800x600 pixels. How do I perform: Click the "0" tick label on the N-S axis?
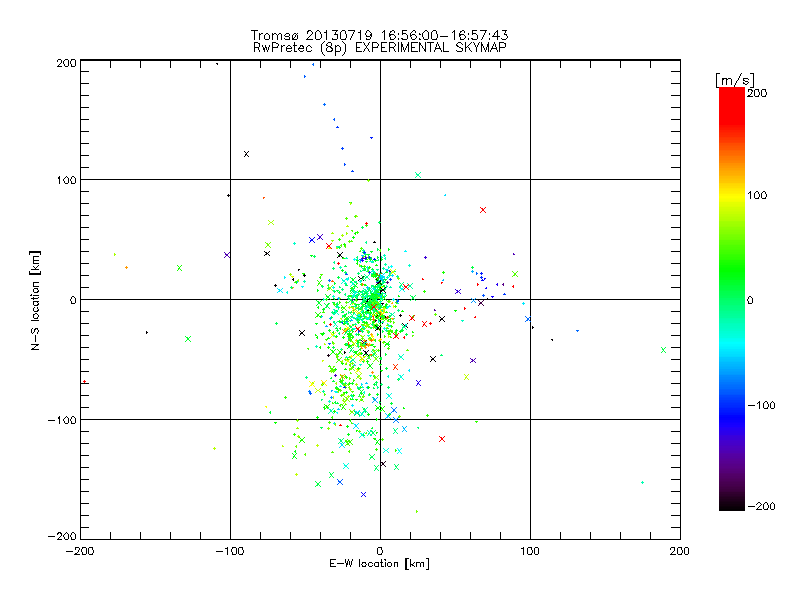pos(73,300)
